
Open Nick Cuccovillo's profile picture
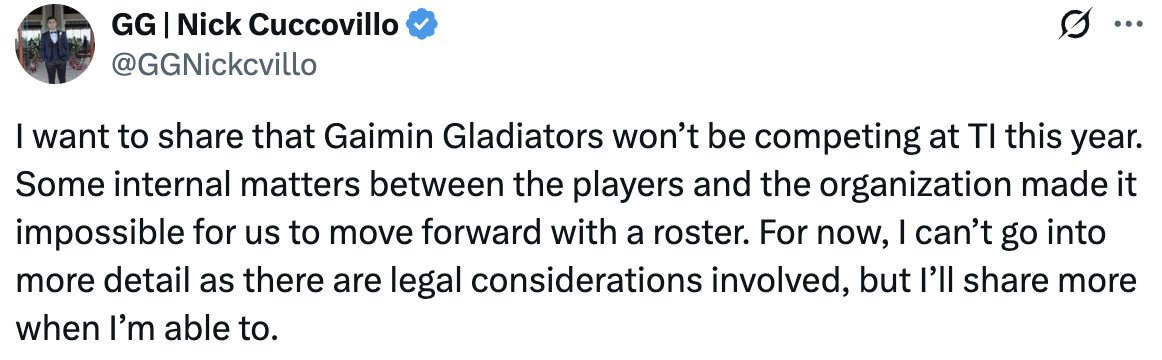(54, 44)
